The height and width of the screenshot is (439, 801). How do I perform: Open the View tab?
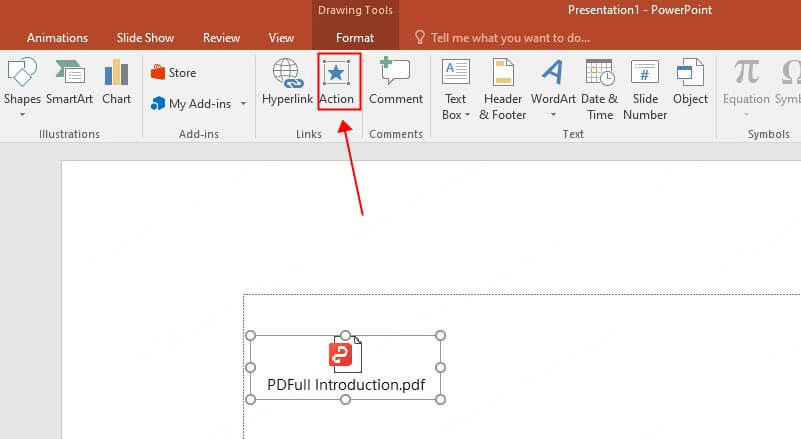pos(281,38)
